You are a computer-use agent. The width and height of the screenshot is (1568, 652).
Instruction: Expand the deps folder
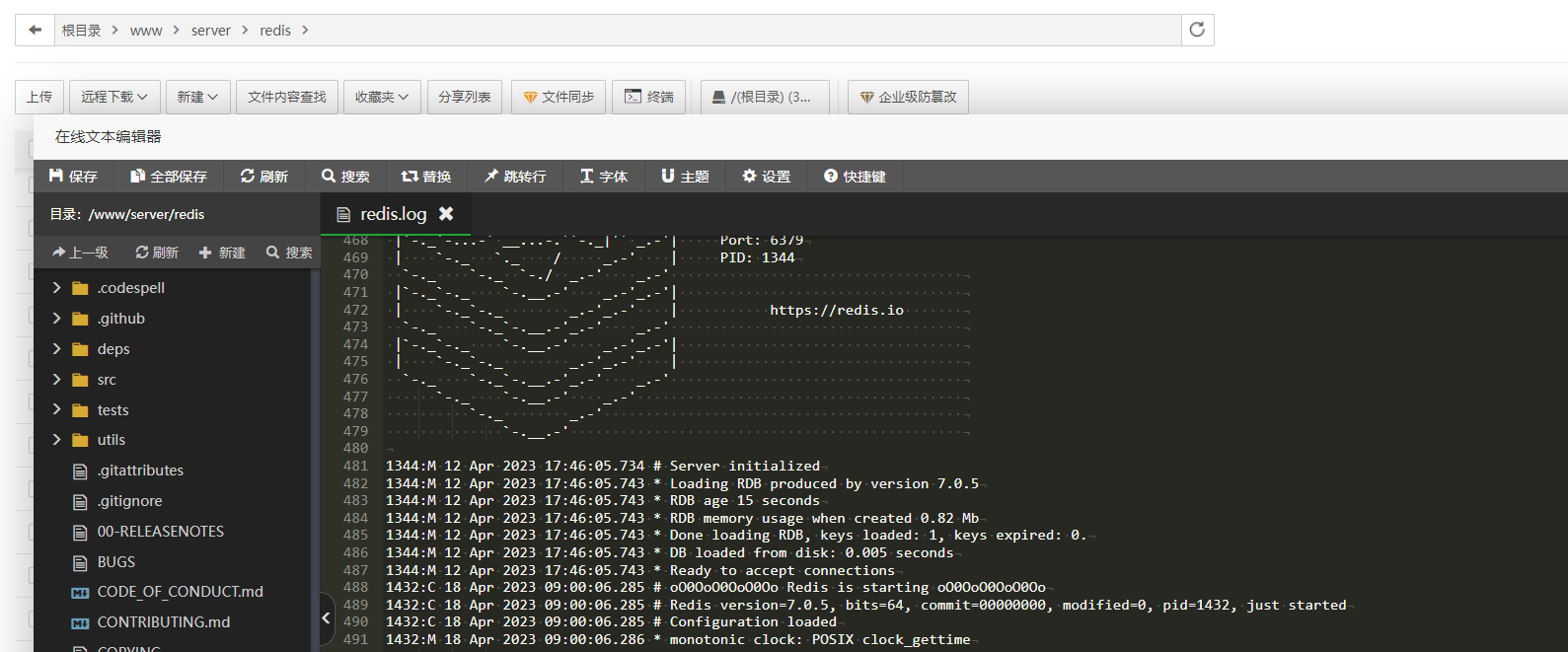(56, 349)
